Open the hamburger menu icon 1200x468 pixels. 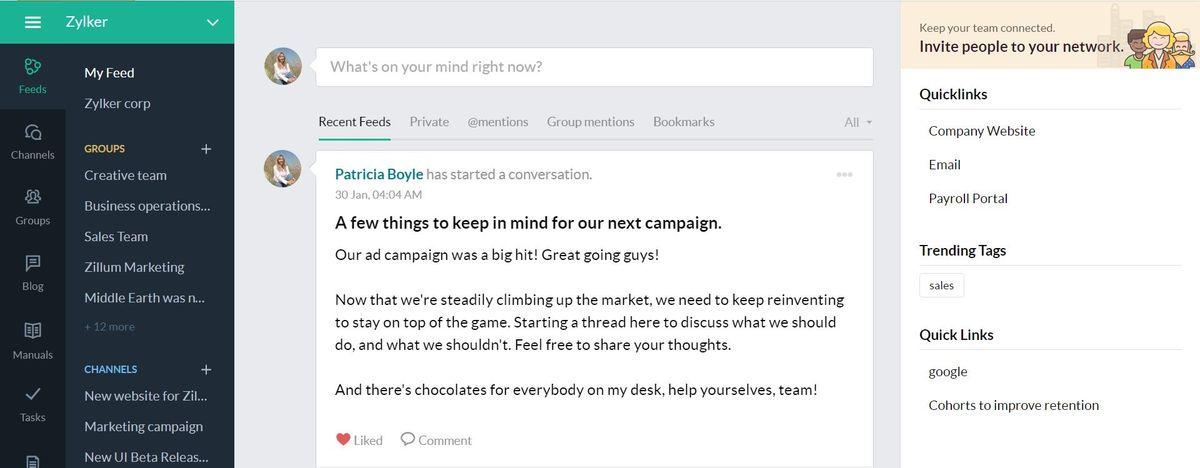[x=33, y=22]
